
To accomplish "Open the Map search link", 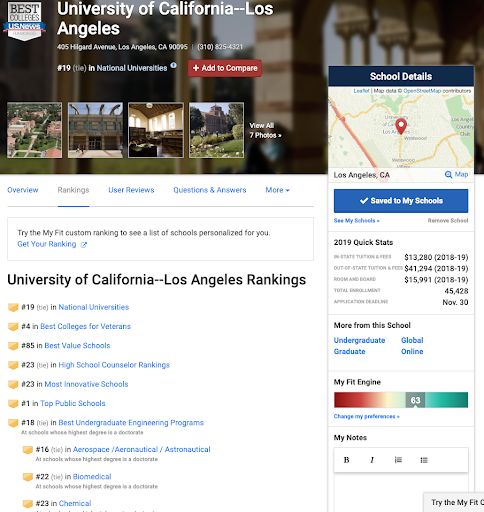I will tap(457, 174).
